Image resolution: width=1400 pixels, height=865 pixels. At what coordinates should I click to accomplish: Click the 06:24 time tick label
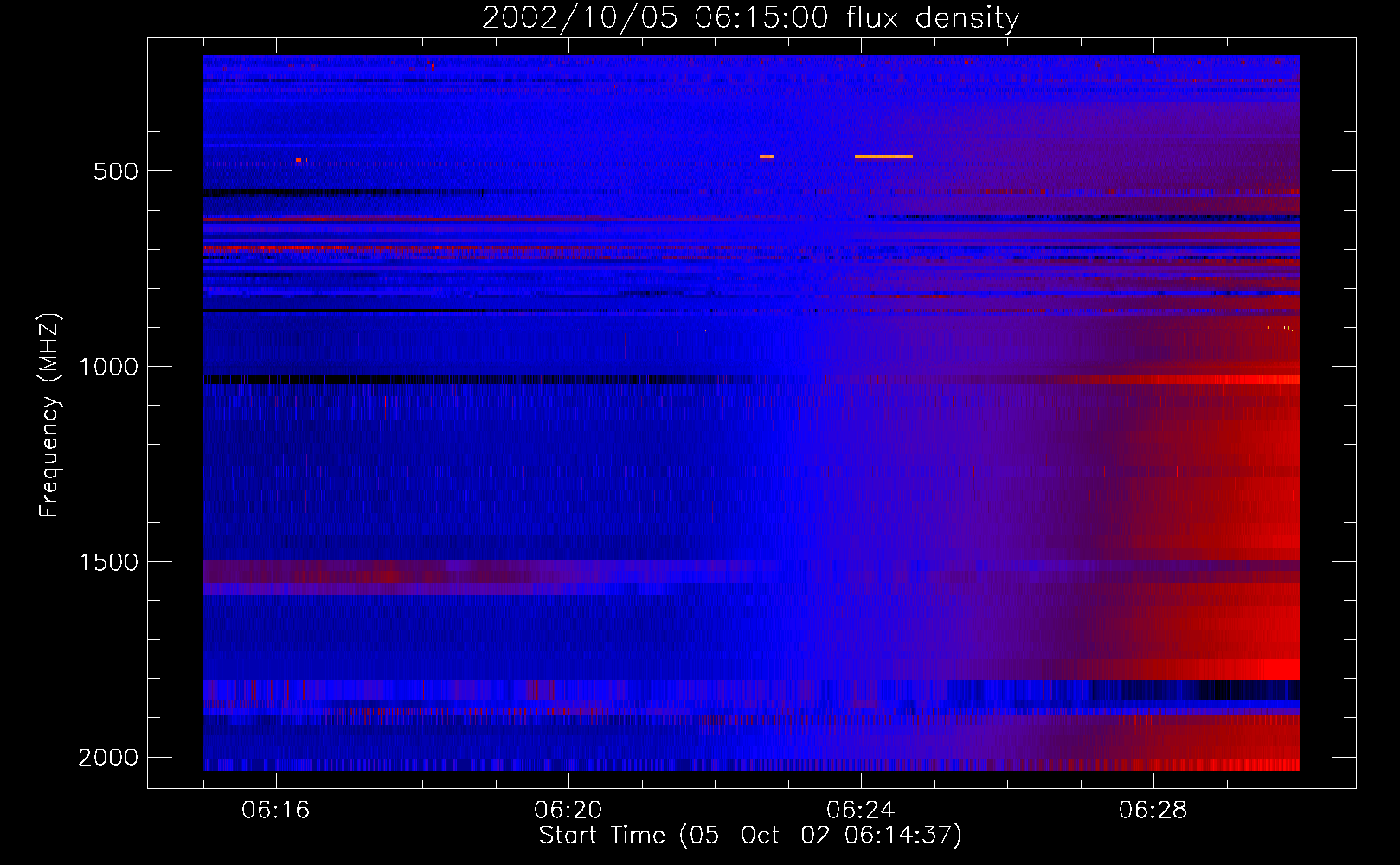861,811
